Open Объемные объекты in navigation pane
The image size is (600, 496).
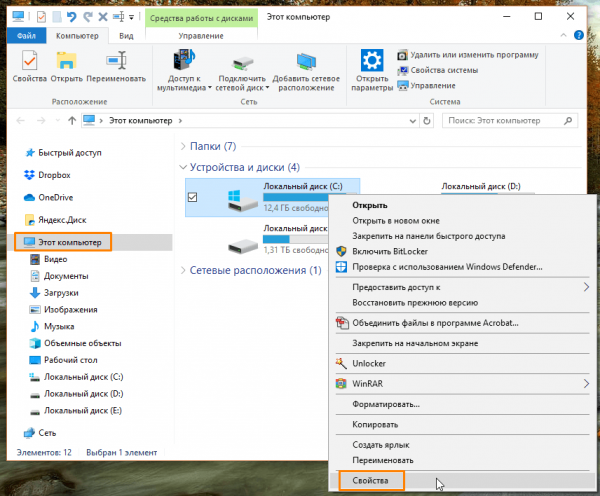point(75,343)
